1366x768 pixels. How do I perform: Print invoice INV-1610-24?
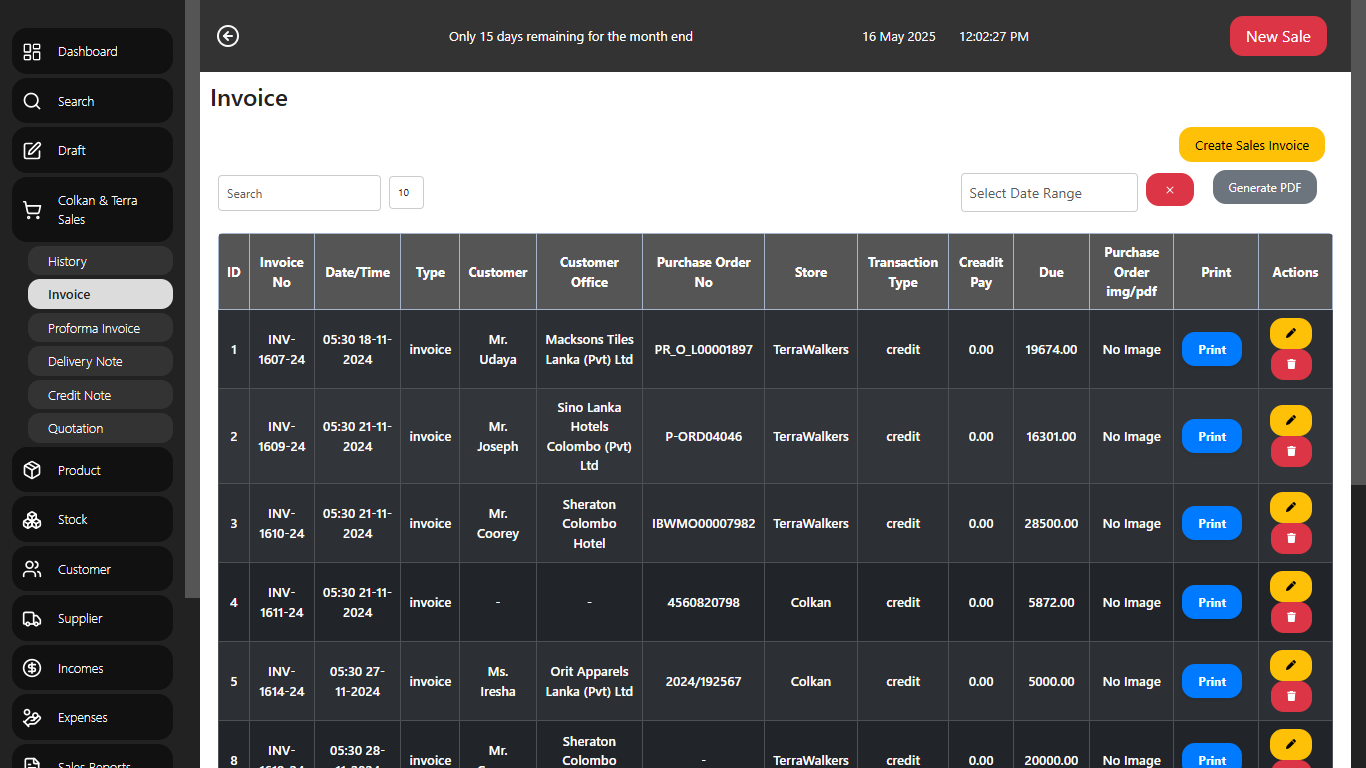[x=1212, y=524]
